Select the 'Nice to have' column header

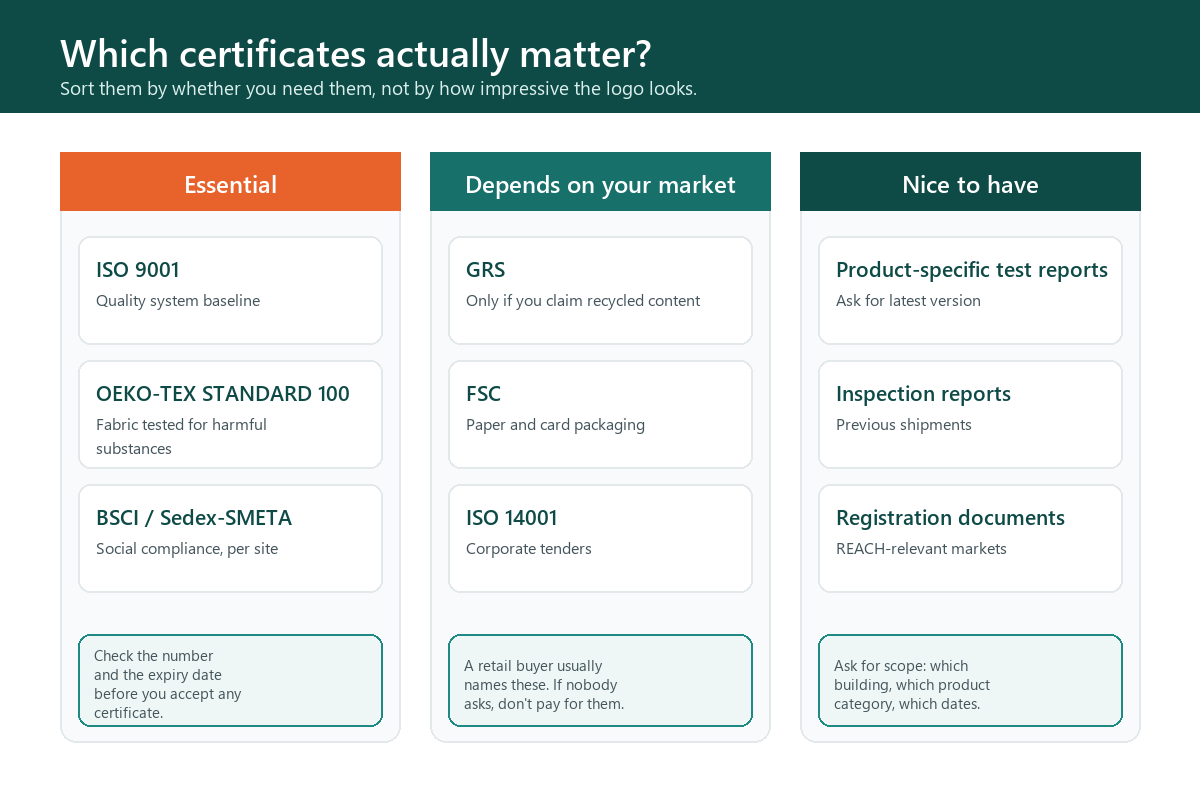(x=970, y=182)
